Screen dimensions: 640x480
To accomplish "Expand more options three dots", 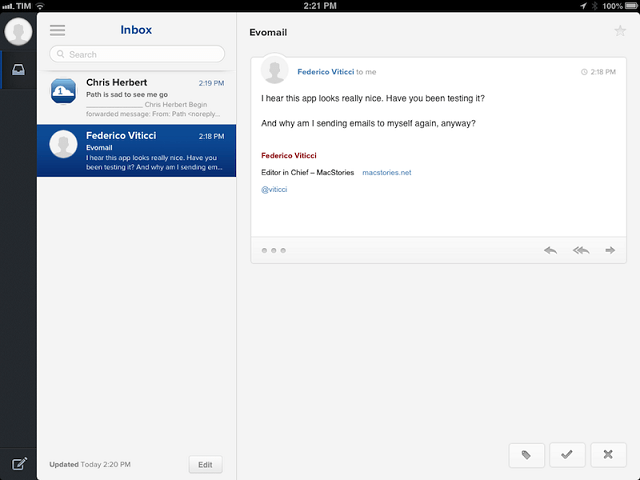I will 274,250.
